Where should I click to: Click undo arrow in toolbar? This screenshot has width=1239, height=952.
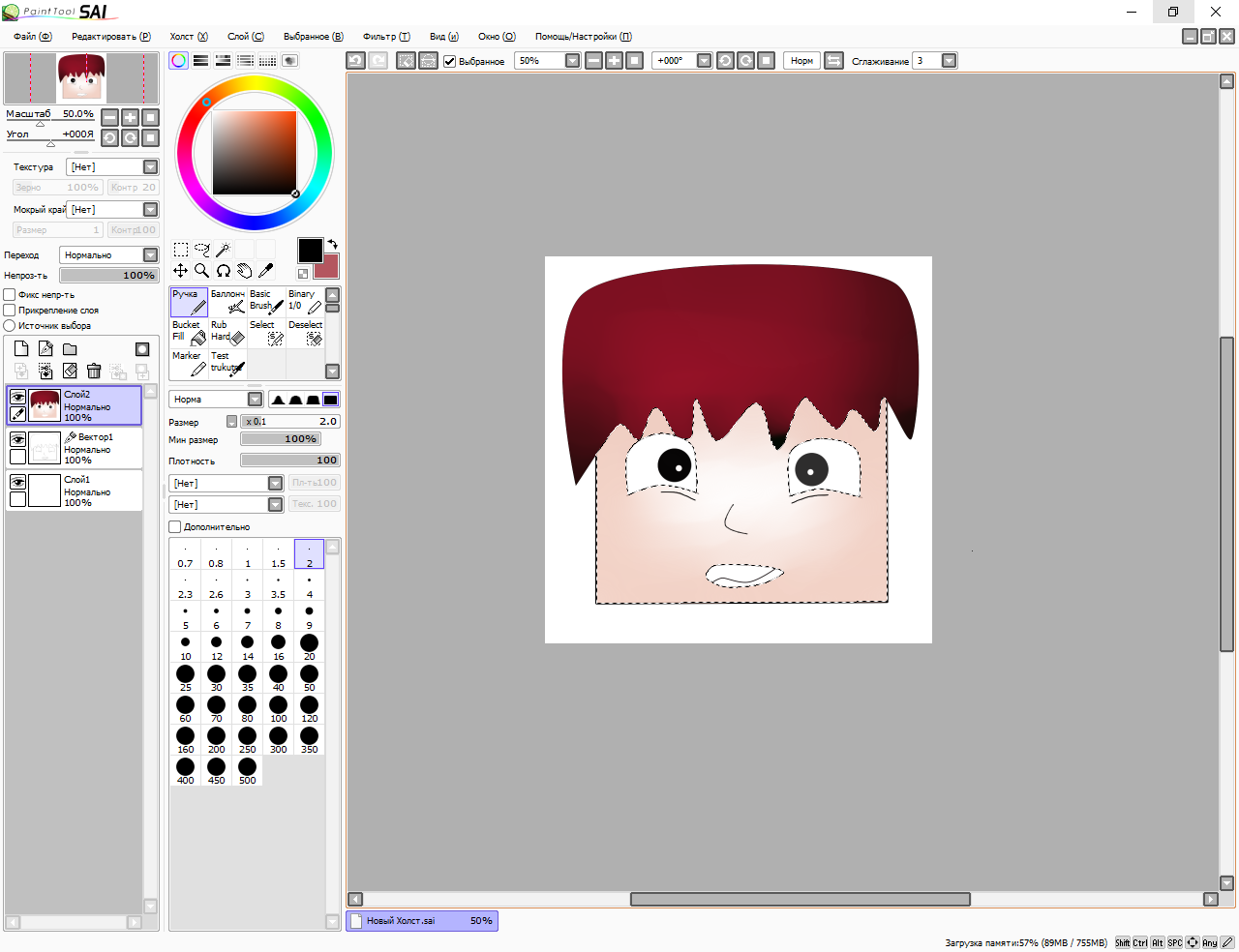click(355, 61)
